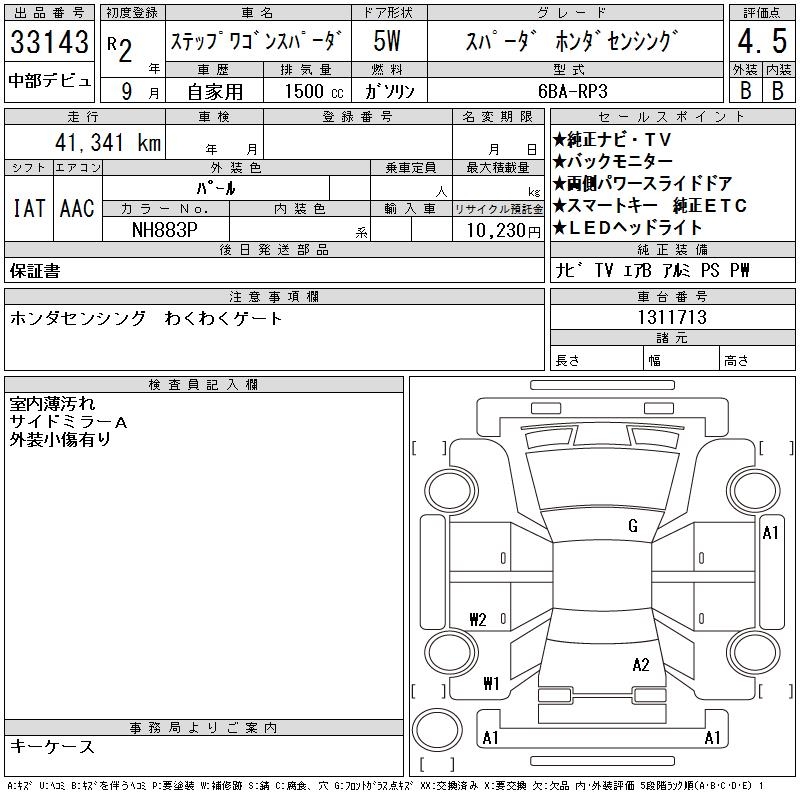This screenshot has width=800, height=800.
Task: Click the W2 damage marker on diagram
Action: [x=478, y=619]
